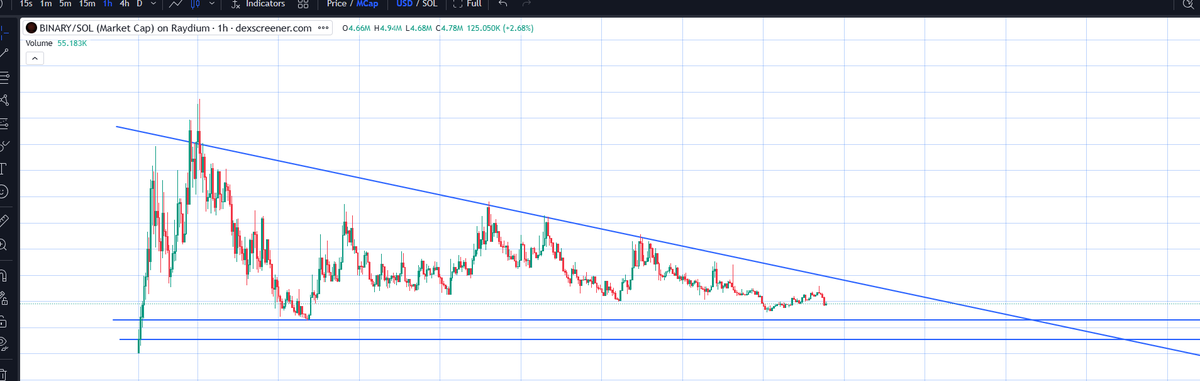The image size is (1200, 381).
Task: Open the legend three-dot more menu
Action: pos(324,28)
